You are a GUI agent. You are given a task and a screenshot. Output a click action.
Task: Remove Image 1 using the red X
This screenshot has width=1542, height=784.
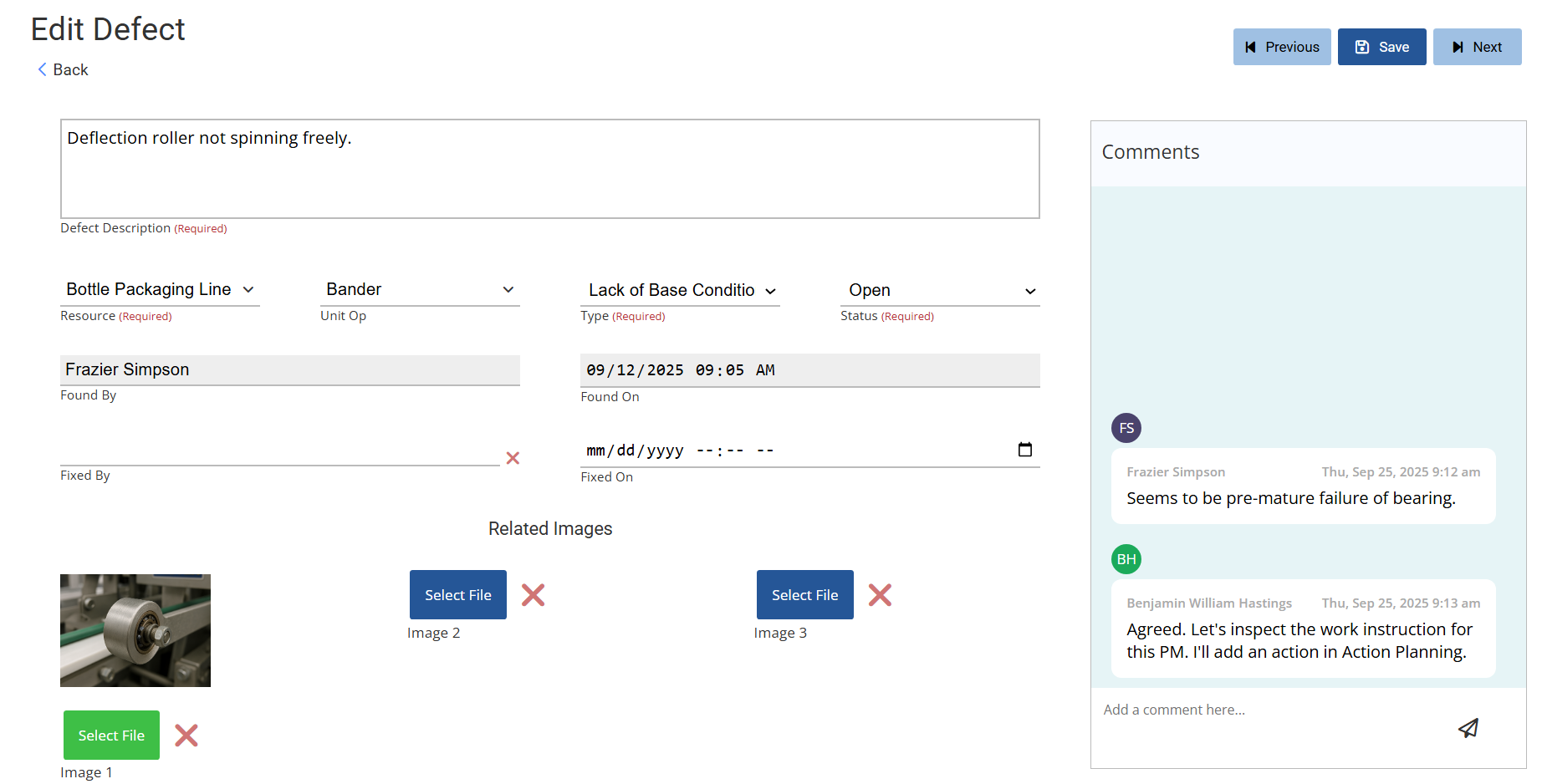(186, 736)
